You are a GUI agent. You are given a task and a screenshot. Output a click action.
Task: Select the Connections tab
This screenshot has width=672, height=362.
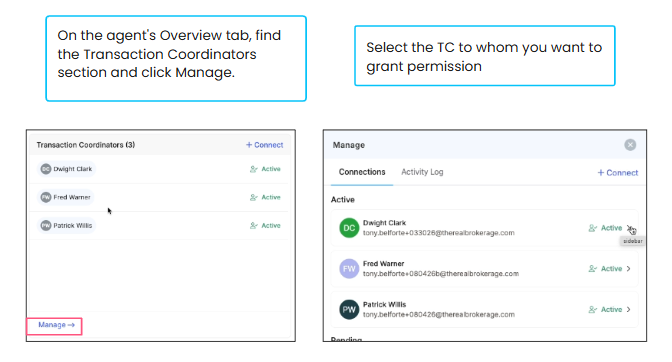[x=362, y=172]
